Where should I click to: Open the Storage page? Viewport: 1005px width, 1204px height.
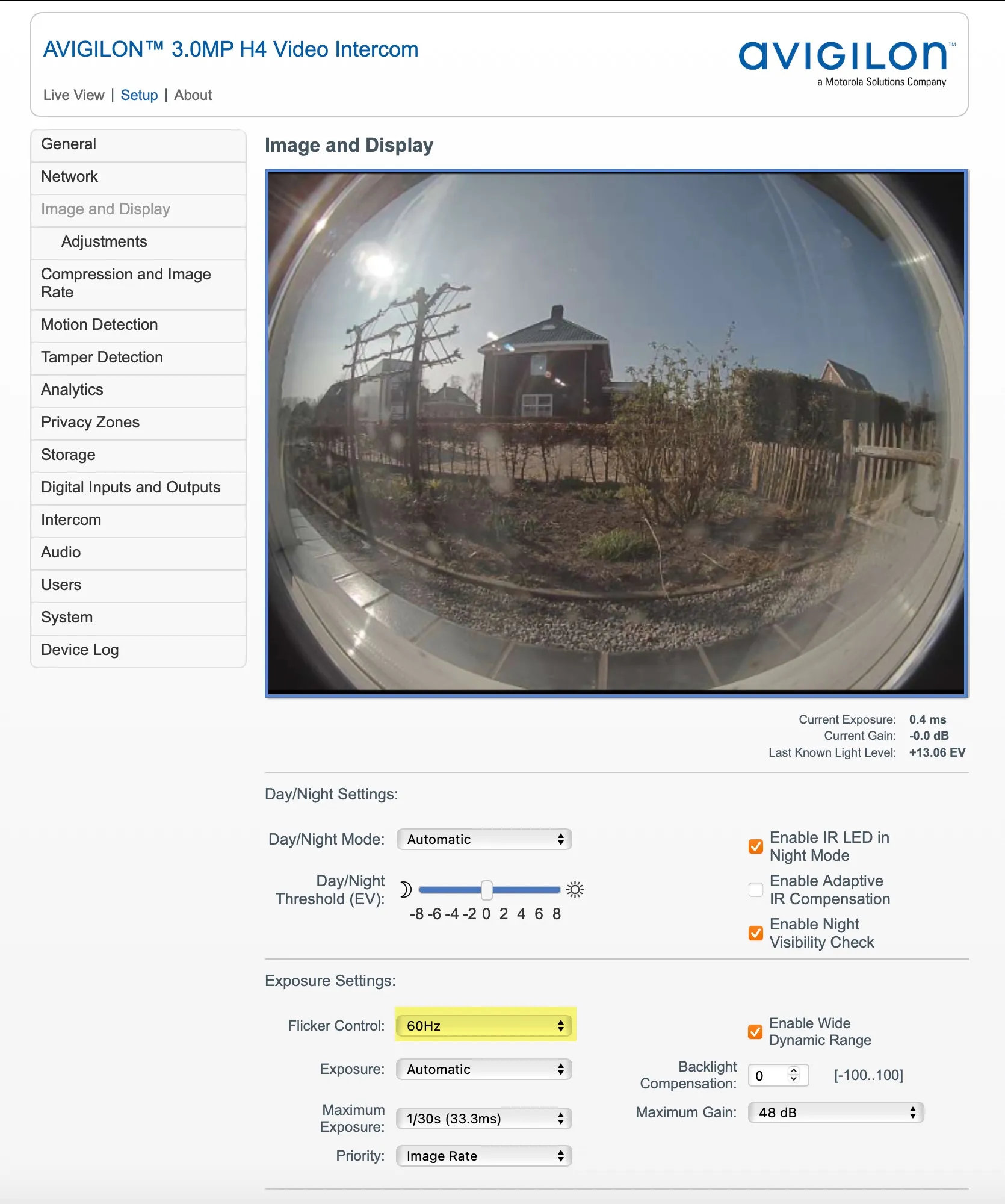138,455
